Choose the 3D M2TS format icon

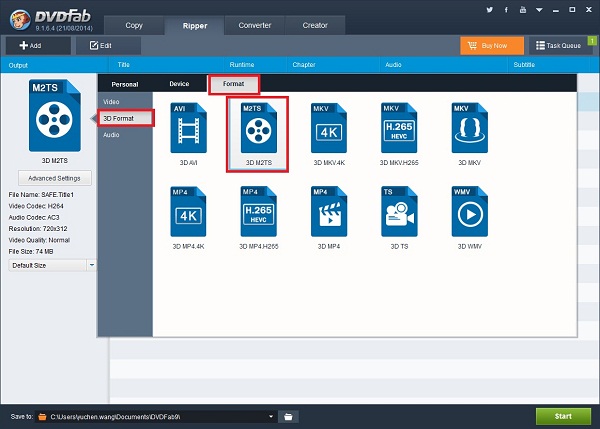[259, 126]
